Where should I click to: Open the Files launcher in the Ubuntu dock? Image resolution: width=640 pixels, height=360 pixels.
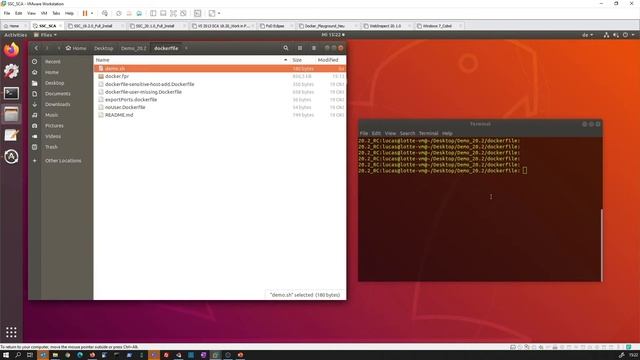(11, 114)
